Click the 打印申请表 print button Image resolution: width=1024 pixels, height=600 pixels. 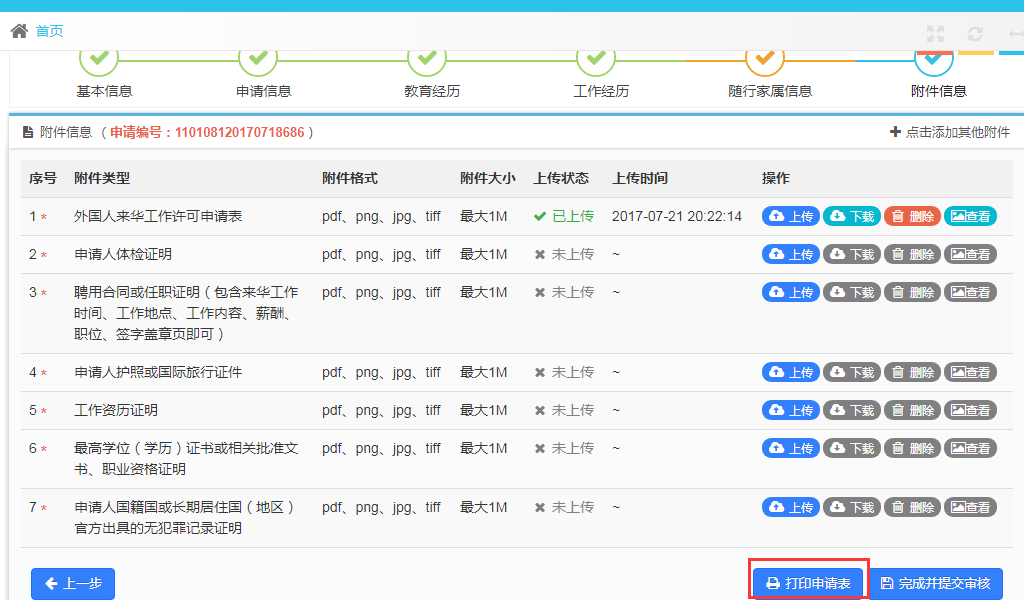point(808,583)
